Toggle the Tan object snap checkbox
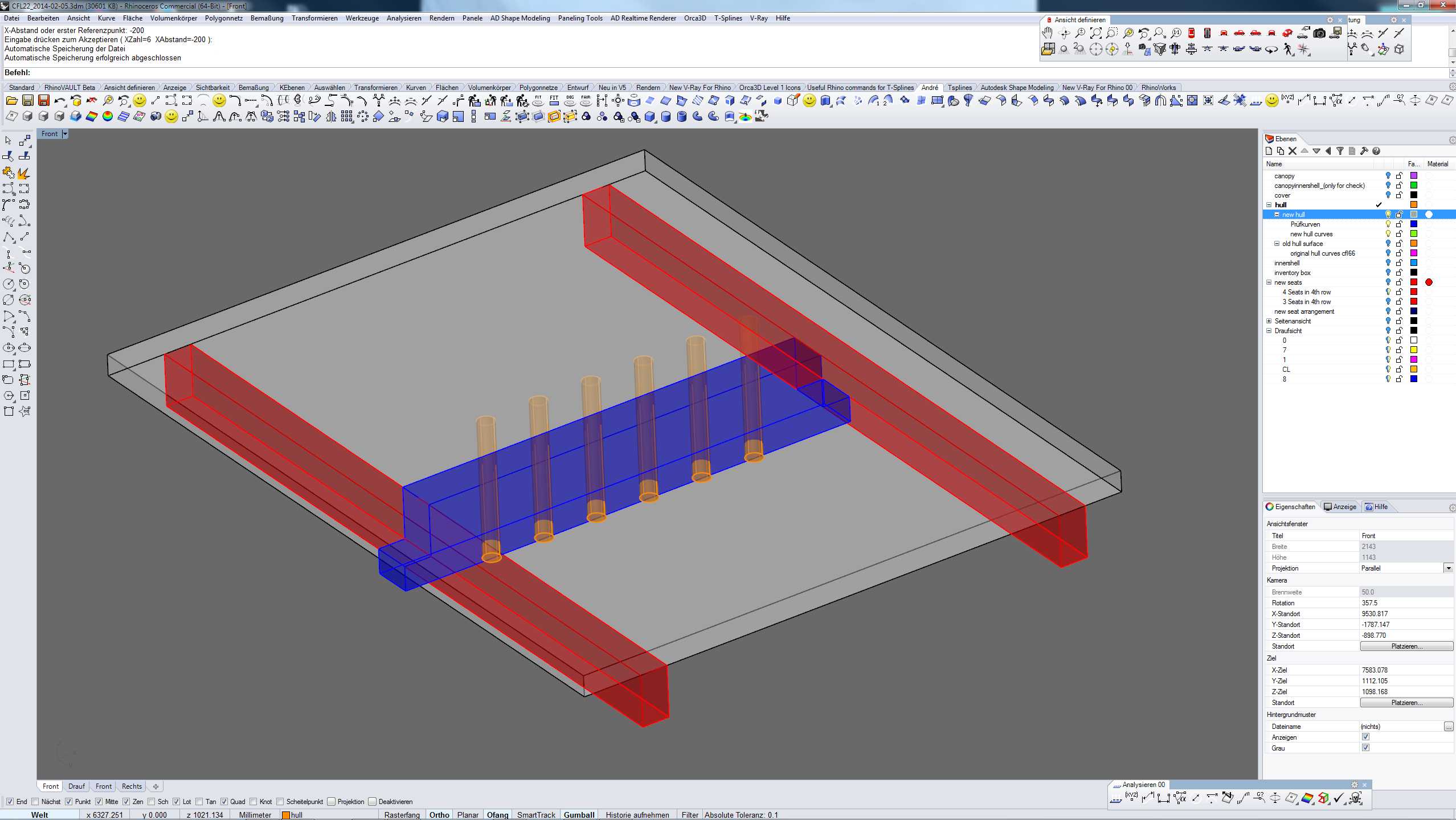 pos(199,802)
